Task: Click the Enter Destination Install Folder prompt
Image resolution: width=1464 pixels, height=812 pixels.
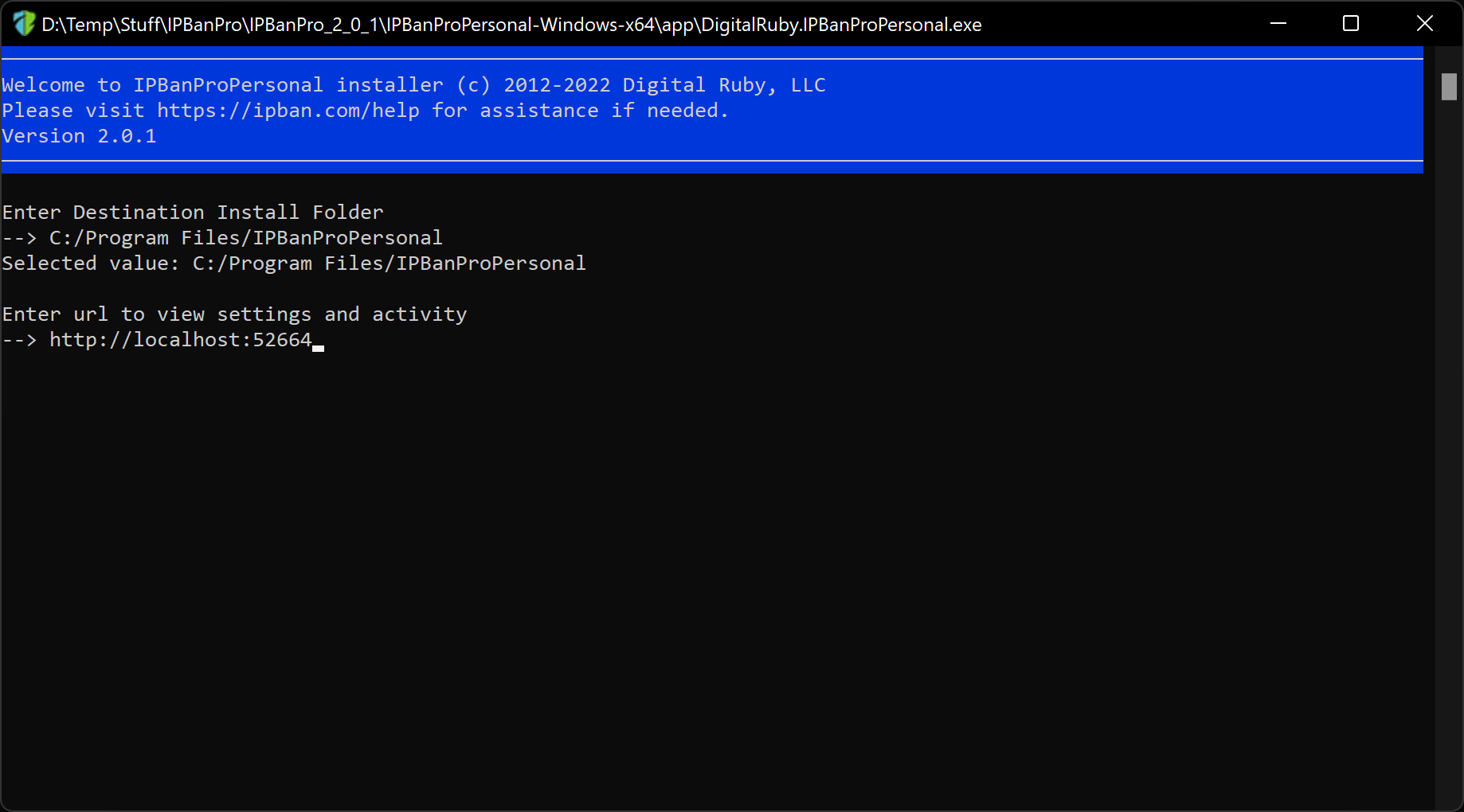Action: tap(193, 213)
